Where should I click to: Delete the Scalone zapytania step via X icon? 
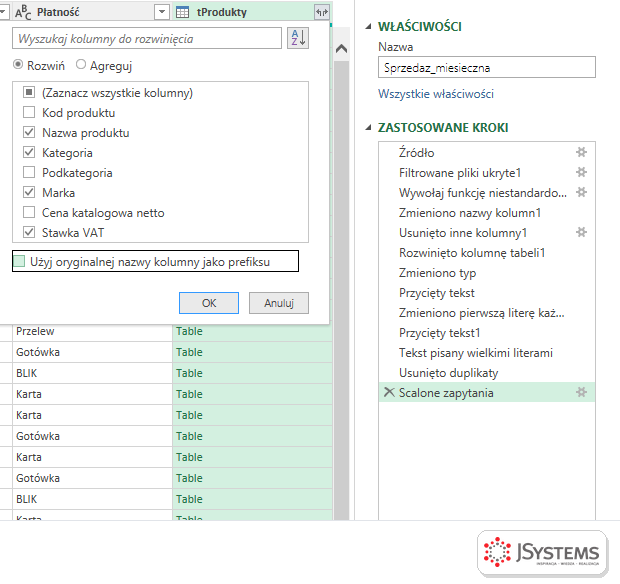(x=389, y=392)
